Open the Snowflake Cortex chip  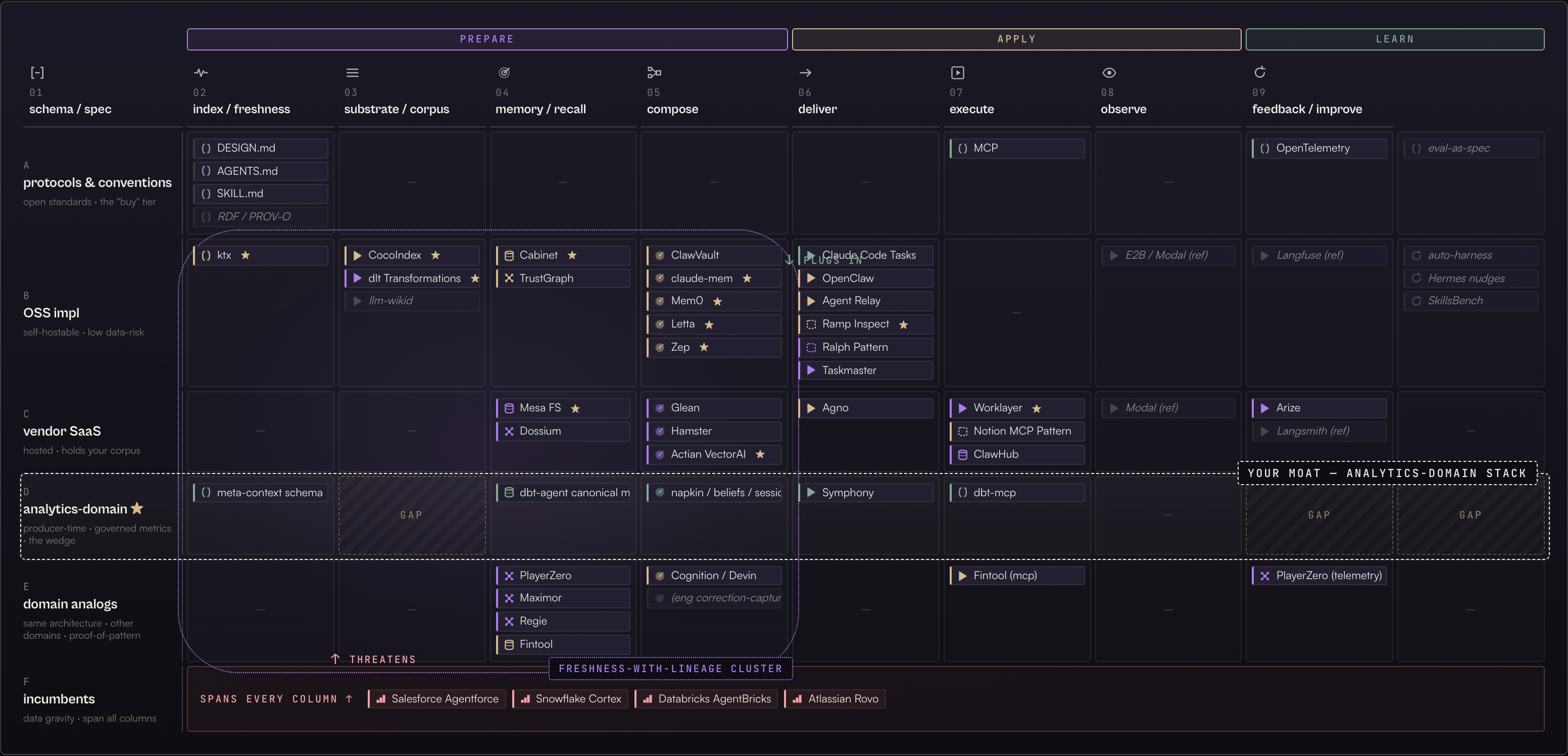[571, 699]
